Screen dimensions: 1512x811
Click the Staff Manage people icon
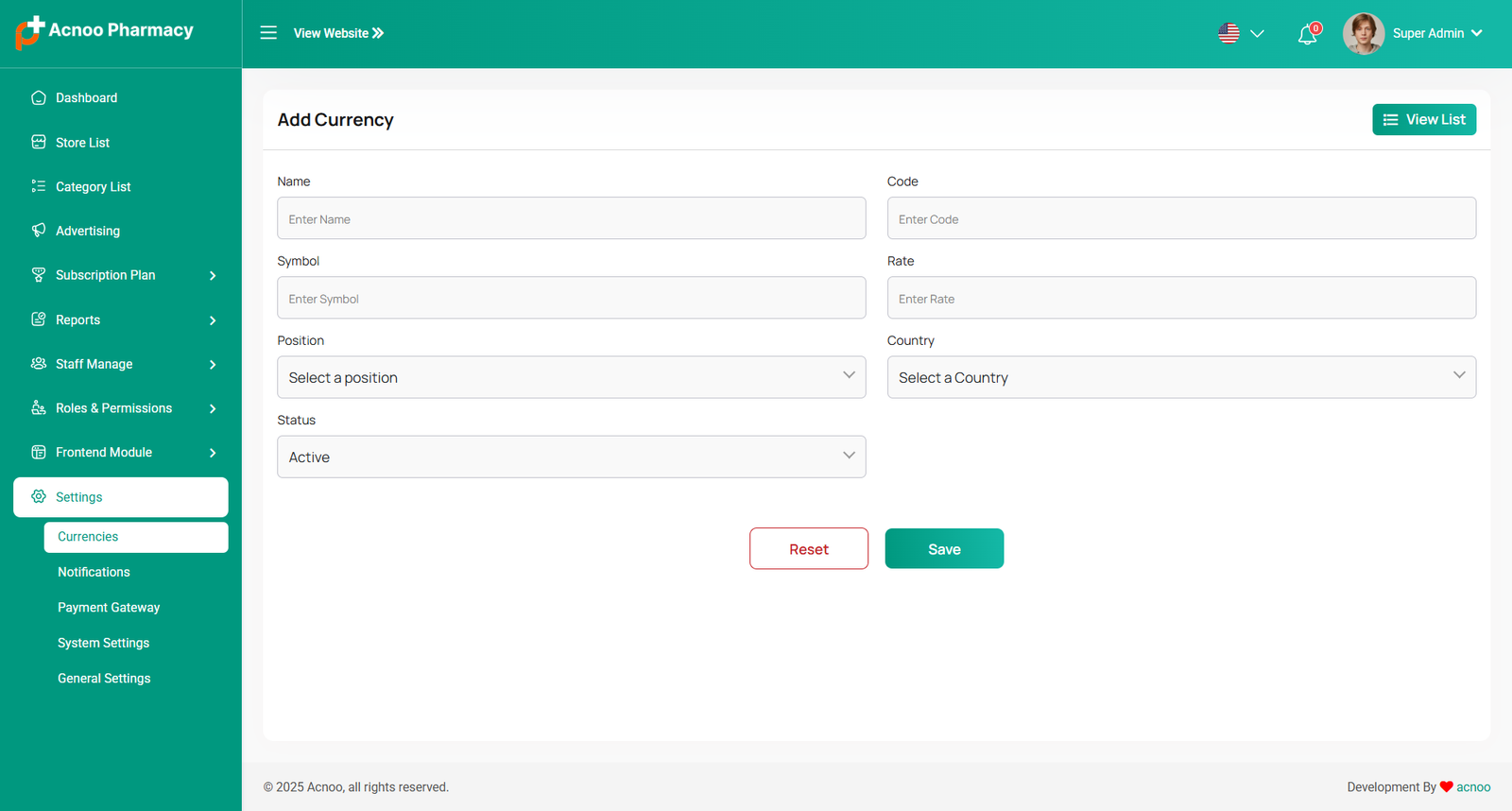click(x=39, y=363)
